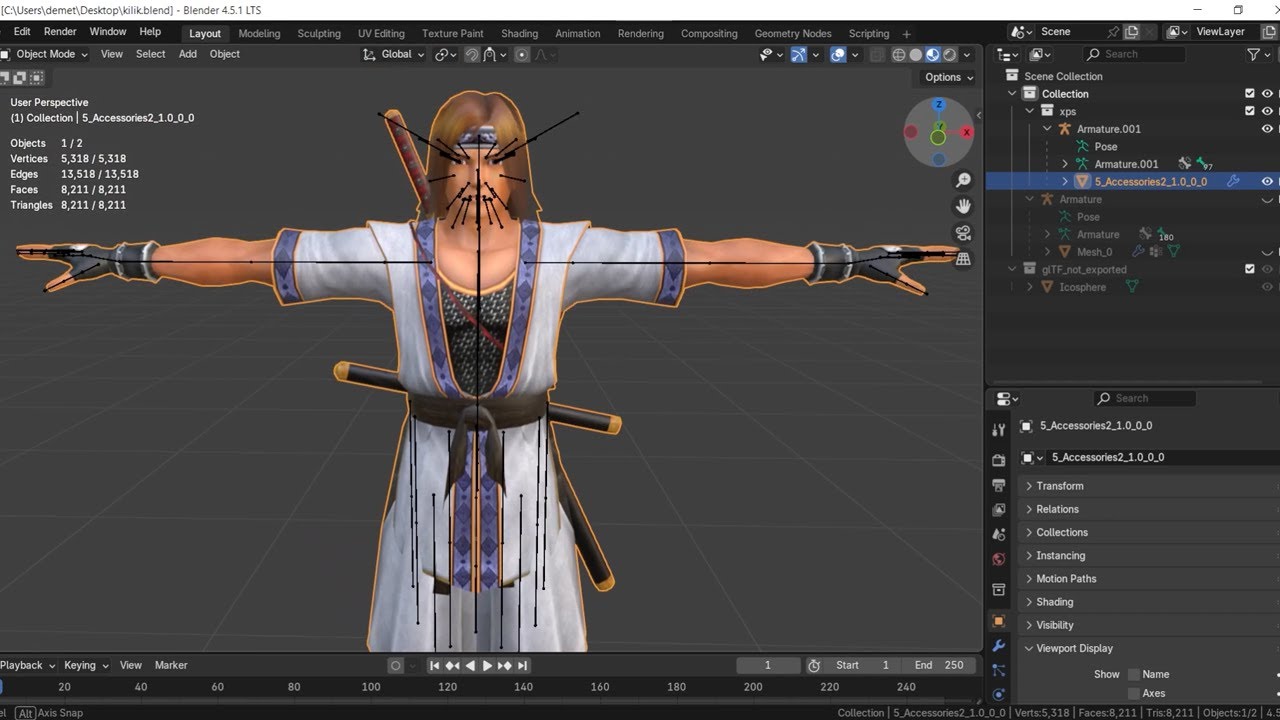Switch perspective/orthographic grid icon

tap(963, 258)
